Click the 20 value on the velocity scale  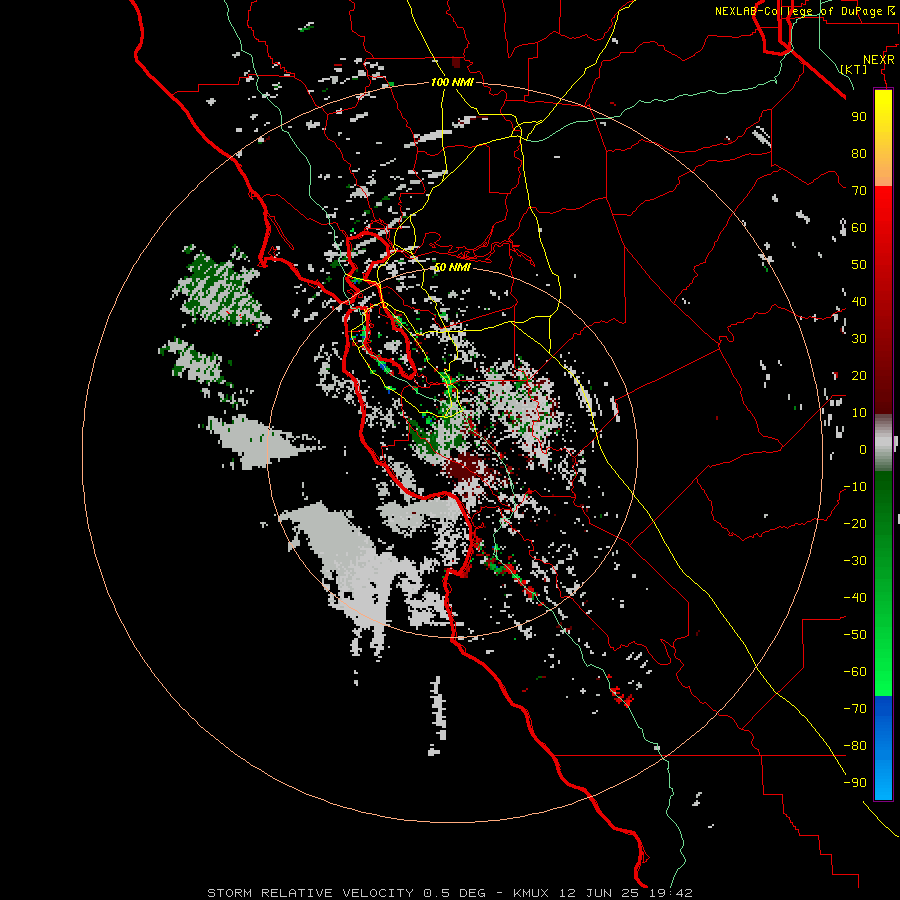[x=859, y=375]
